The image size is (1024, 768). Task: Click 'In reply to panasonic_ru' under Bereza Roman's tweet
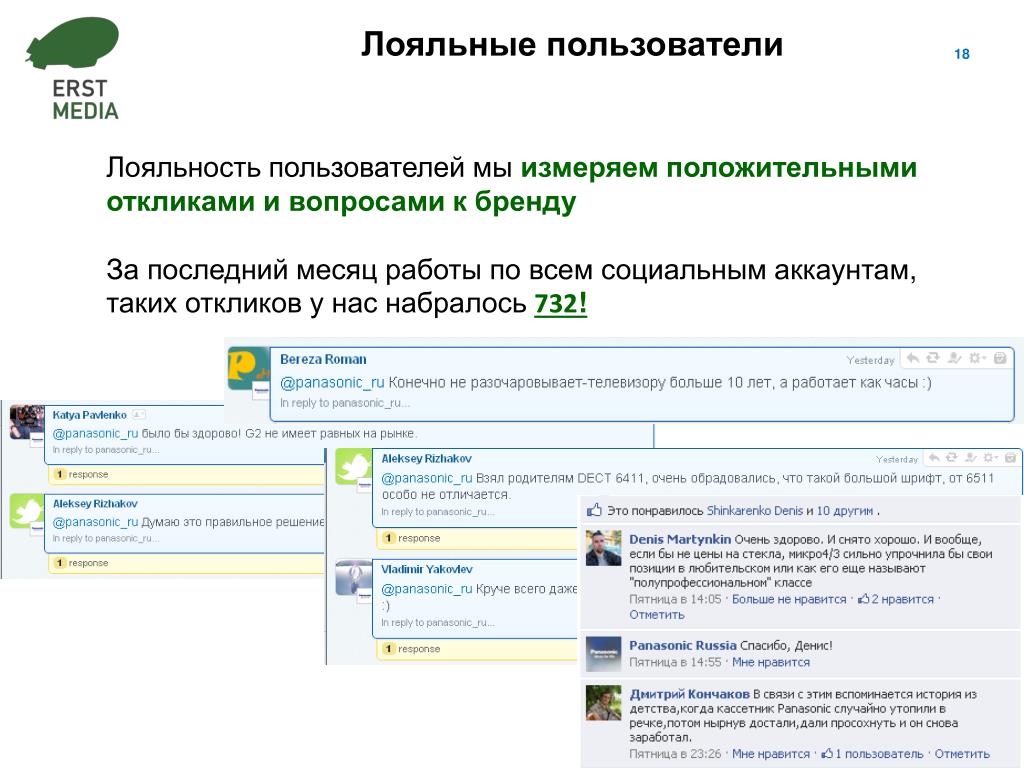coord(345,403)
